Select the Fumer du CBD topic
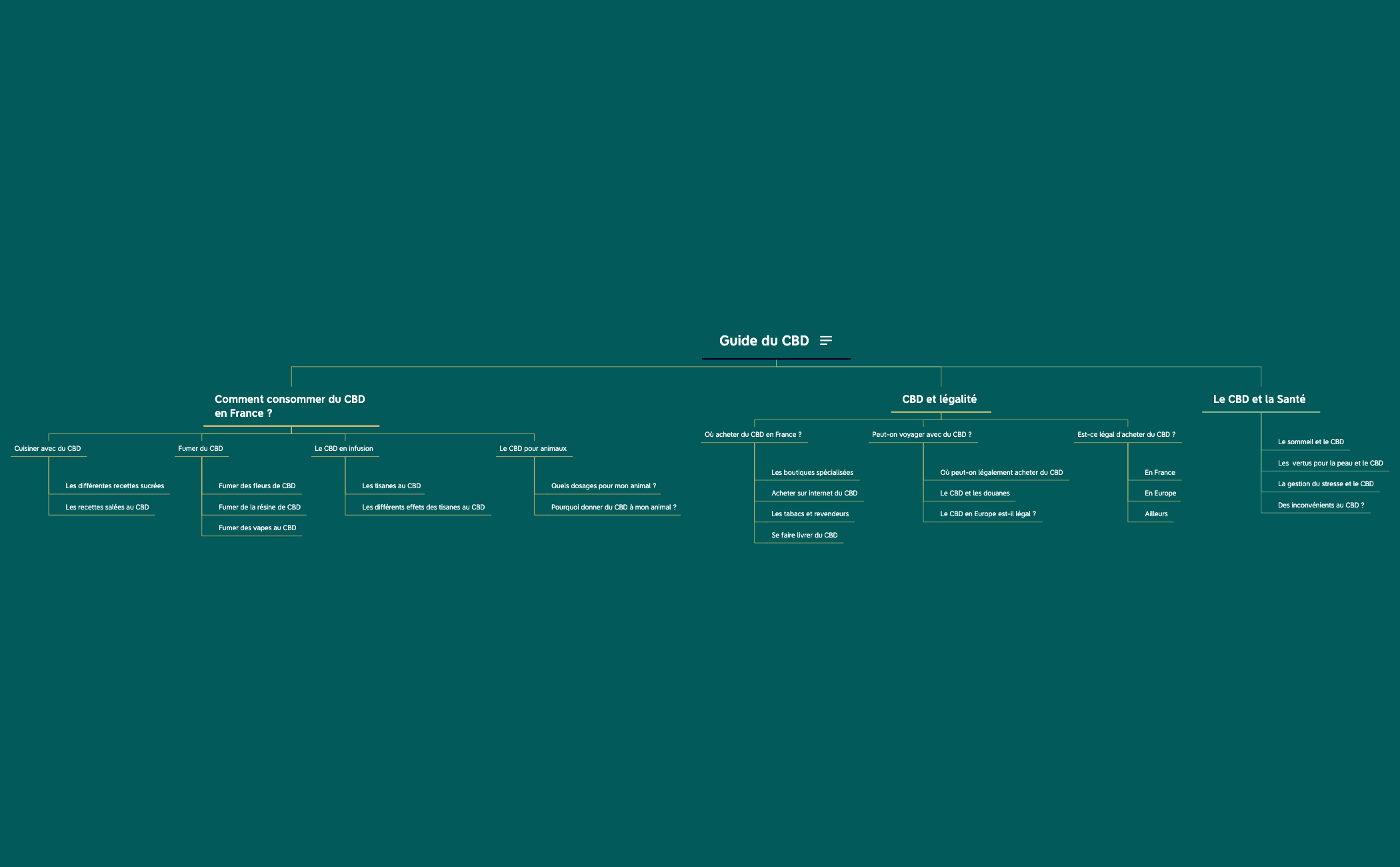Viewport: 1400px width, 867px height. (x=201, y=448)
